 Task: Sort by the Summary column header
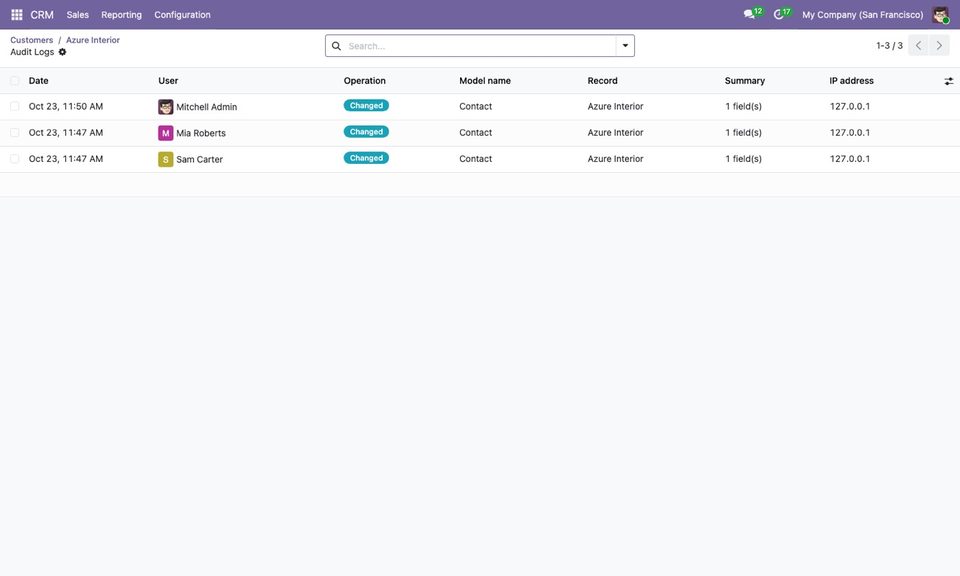coord(744,81)
